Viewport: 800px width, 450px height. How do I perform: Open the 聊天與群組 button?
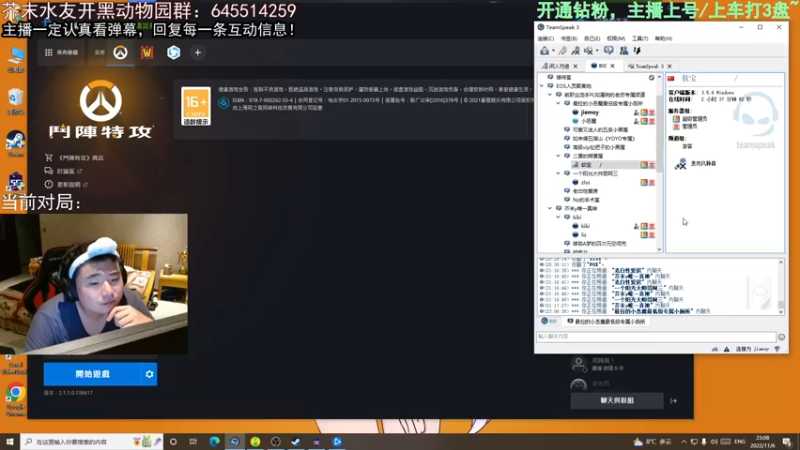(617, 401)
